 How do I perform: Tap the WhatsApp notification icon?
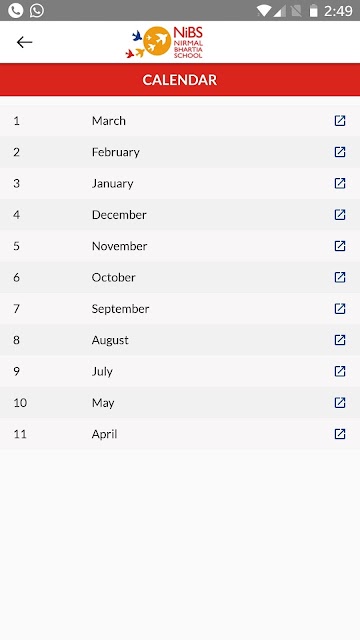[37, 10]
